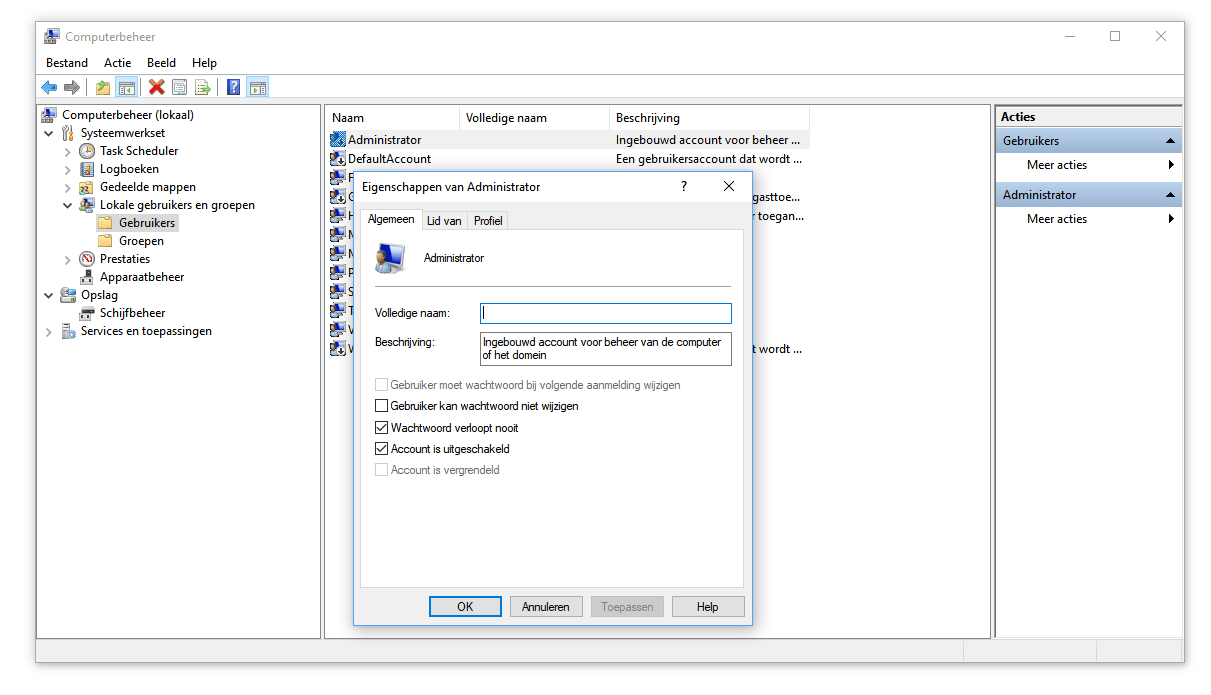Image resolution: width=1211 pixels, height=695 pixels.
Task: Click inside the 'Volledige naam' input field
Action: (x=604, y=313)
